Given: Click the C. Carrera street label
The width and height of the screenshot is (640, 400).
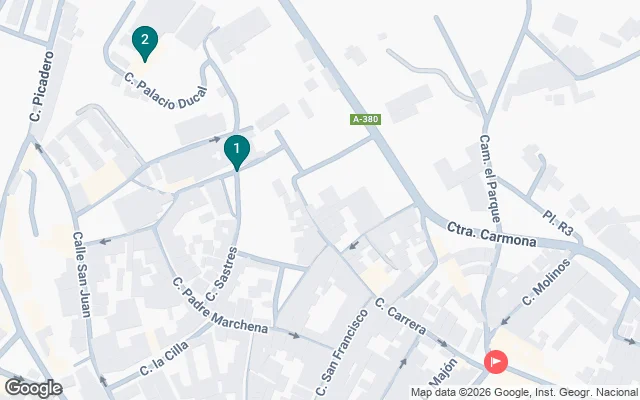Looking at the screenshot, I should point(400,316).
